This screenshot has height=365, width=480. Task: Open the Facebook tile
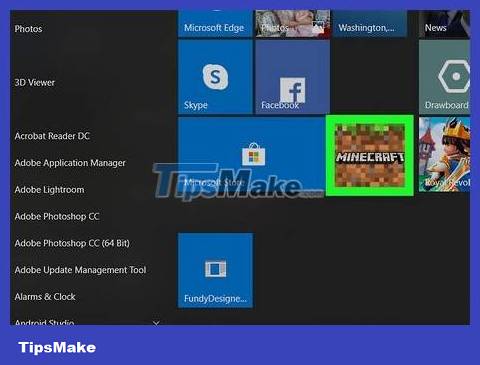click(x=292, y=77)
